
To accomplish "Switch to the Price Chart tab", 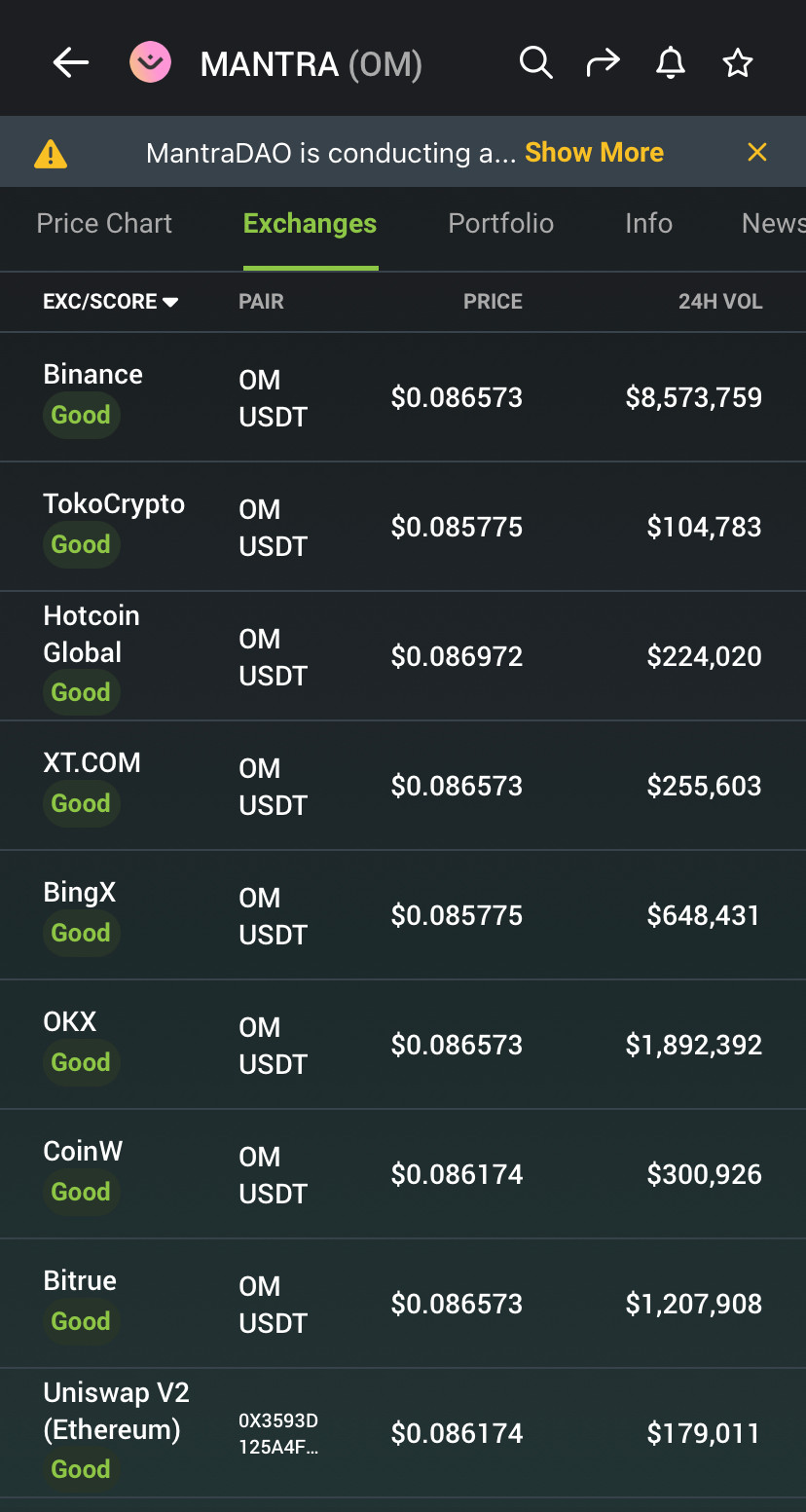I will click(x=104, y=224).
